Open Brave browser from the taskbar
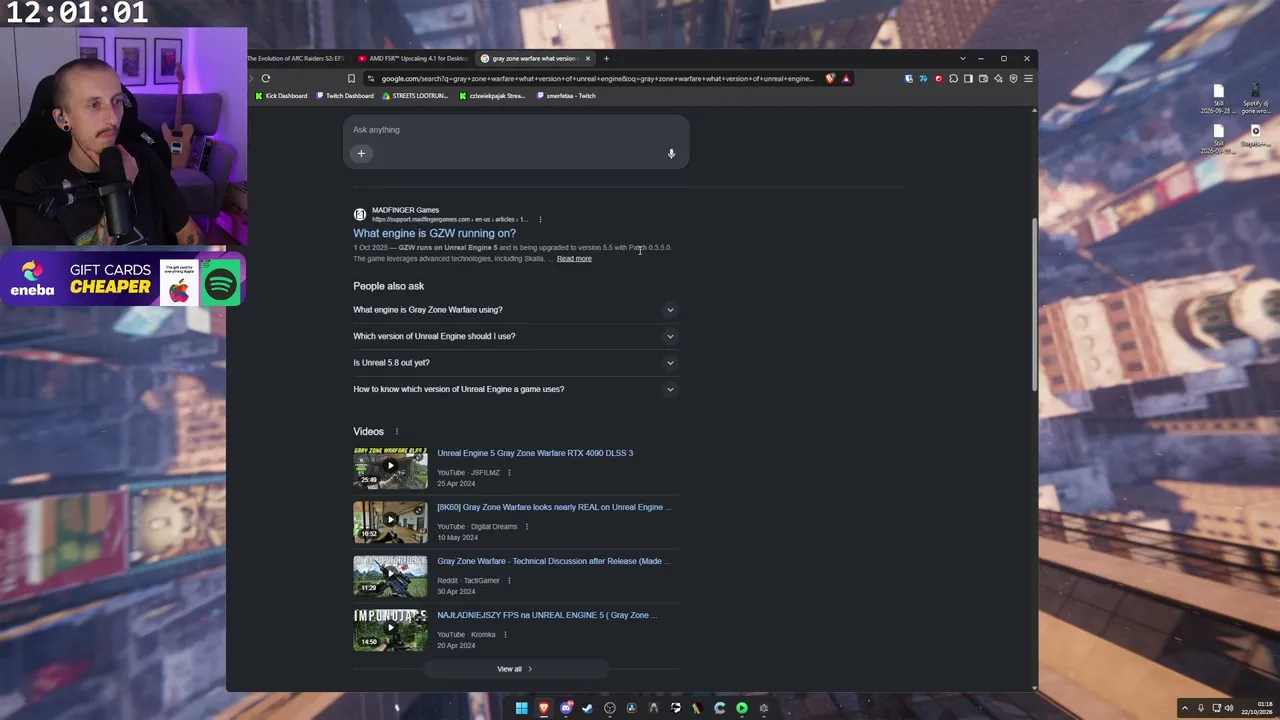Image resolution: width=1280 pixels, height=720 pixels. tap(543, 708)
